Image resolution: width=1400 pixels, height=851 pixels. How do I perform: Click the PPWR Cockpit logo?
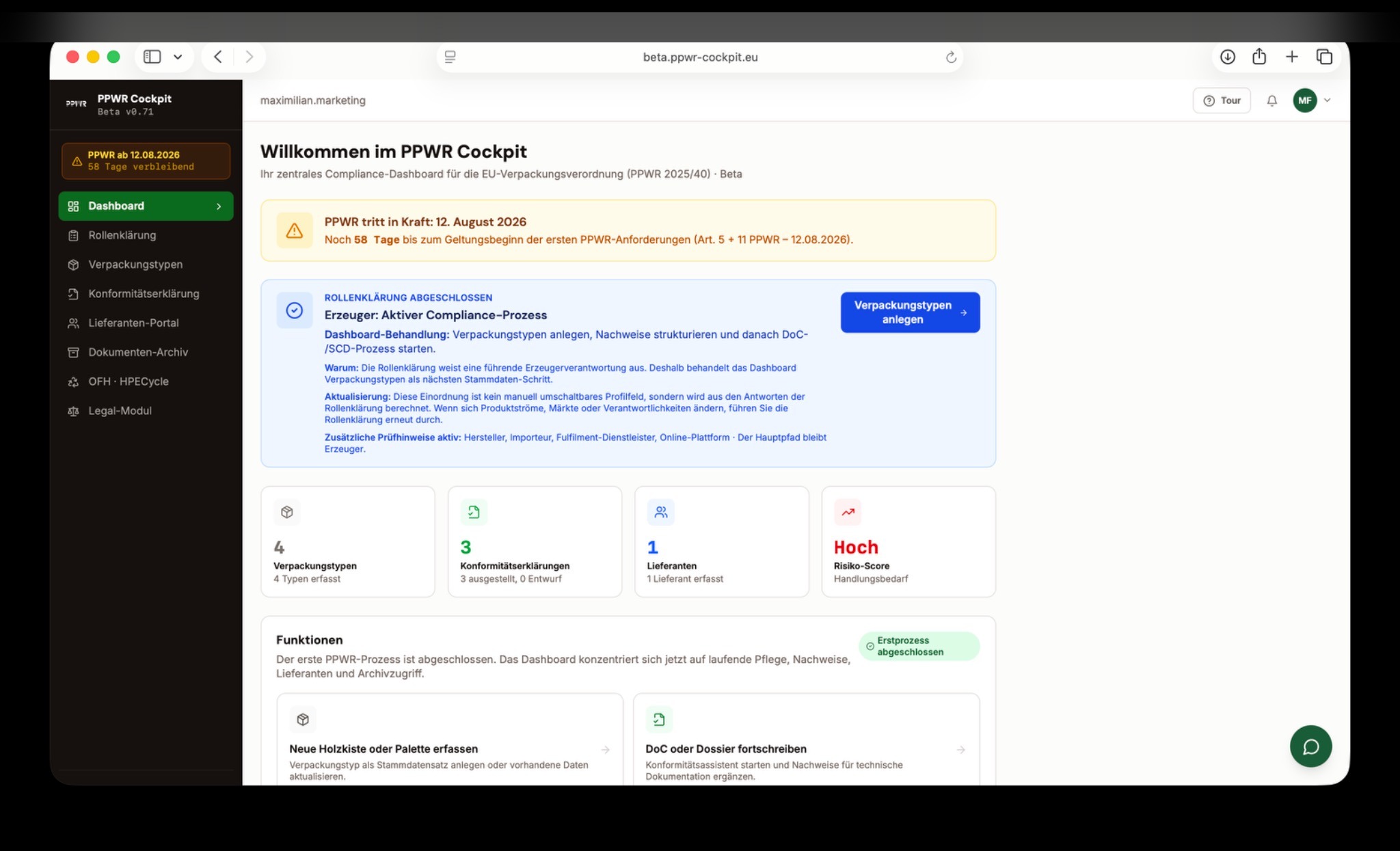[77, 104]
